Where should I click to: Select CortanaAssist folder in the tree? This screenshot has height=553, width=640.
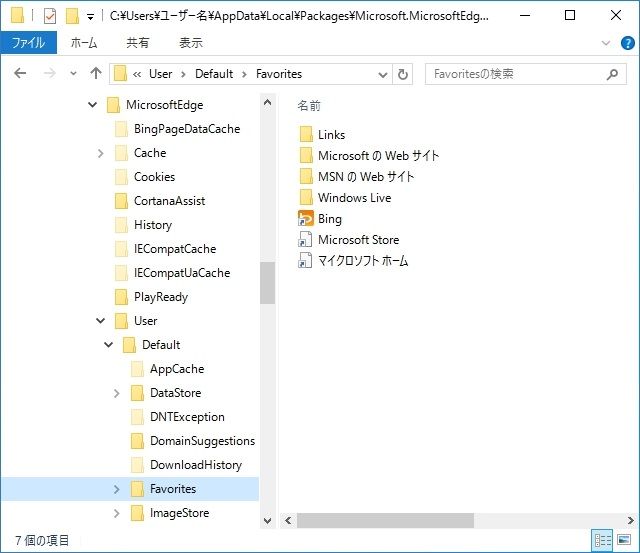(169, 201)
